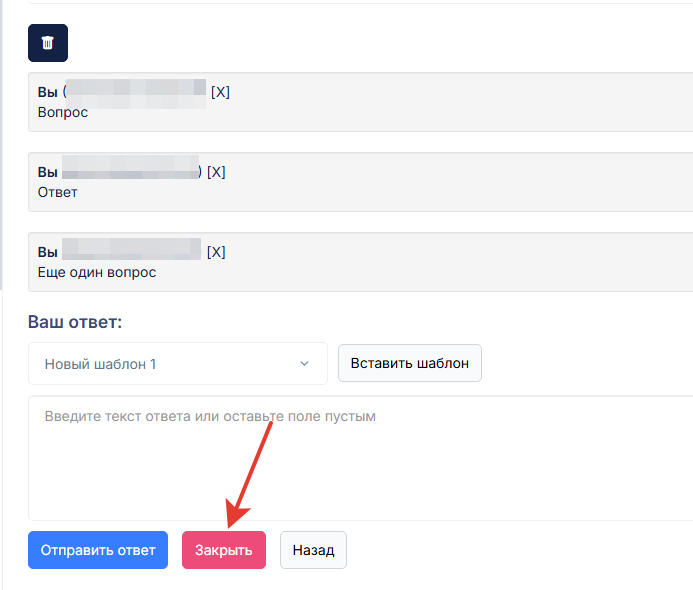Open the "Новый шаблон 1" template dropdown

(177, 364)
